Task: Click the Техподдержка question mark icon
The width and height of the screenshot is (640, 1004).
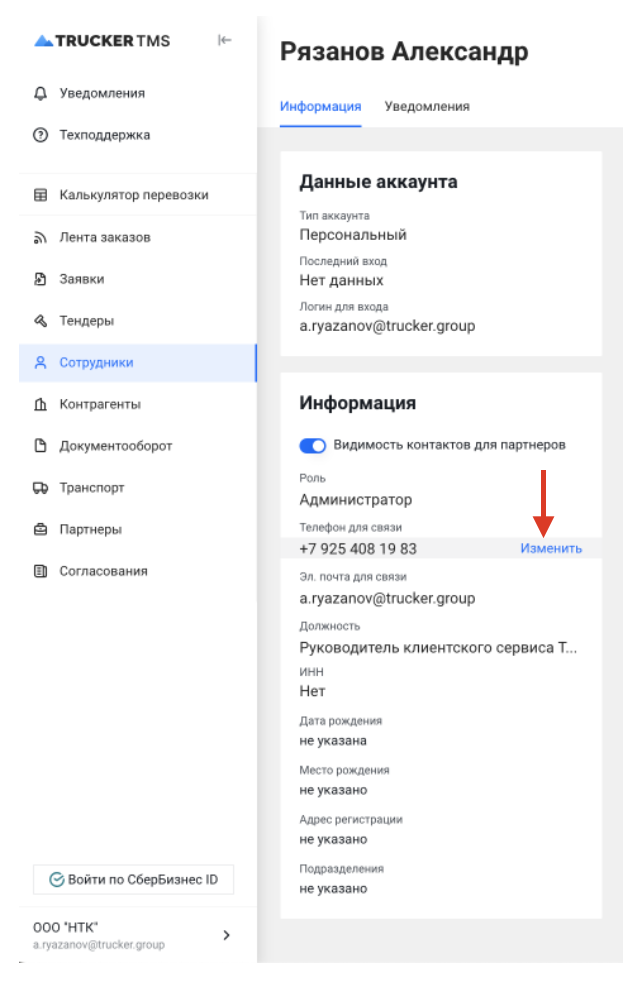Action: click(41, 135)
